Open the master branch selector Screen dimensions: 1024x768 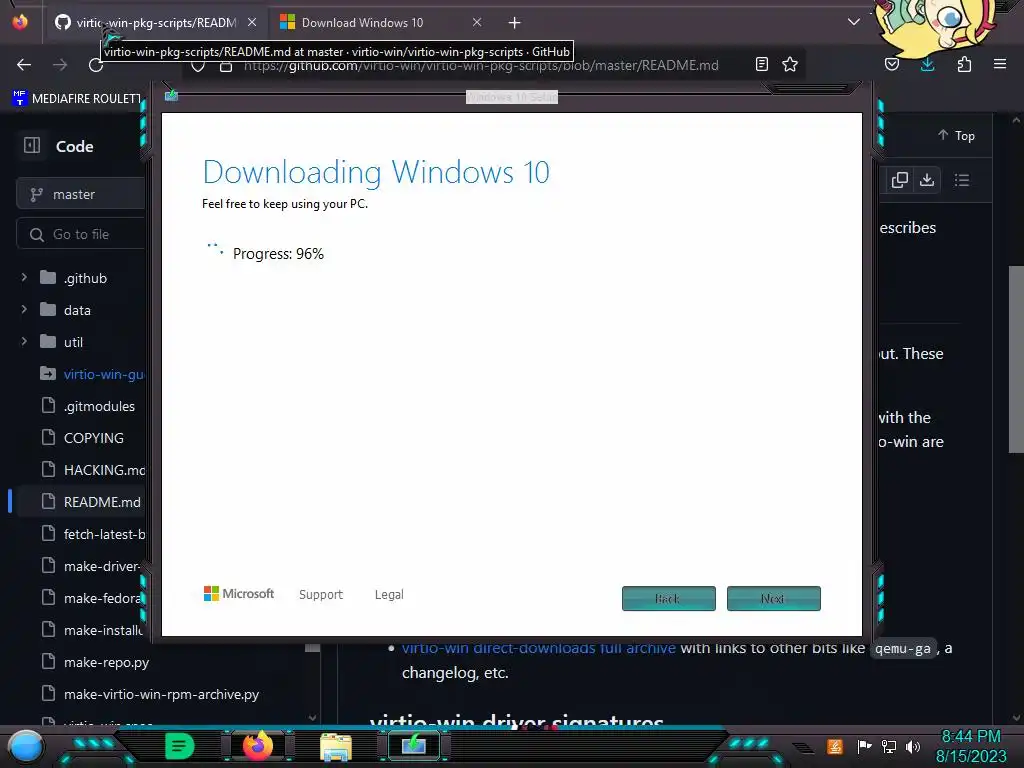[x=81, y=194]
